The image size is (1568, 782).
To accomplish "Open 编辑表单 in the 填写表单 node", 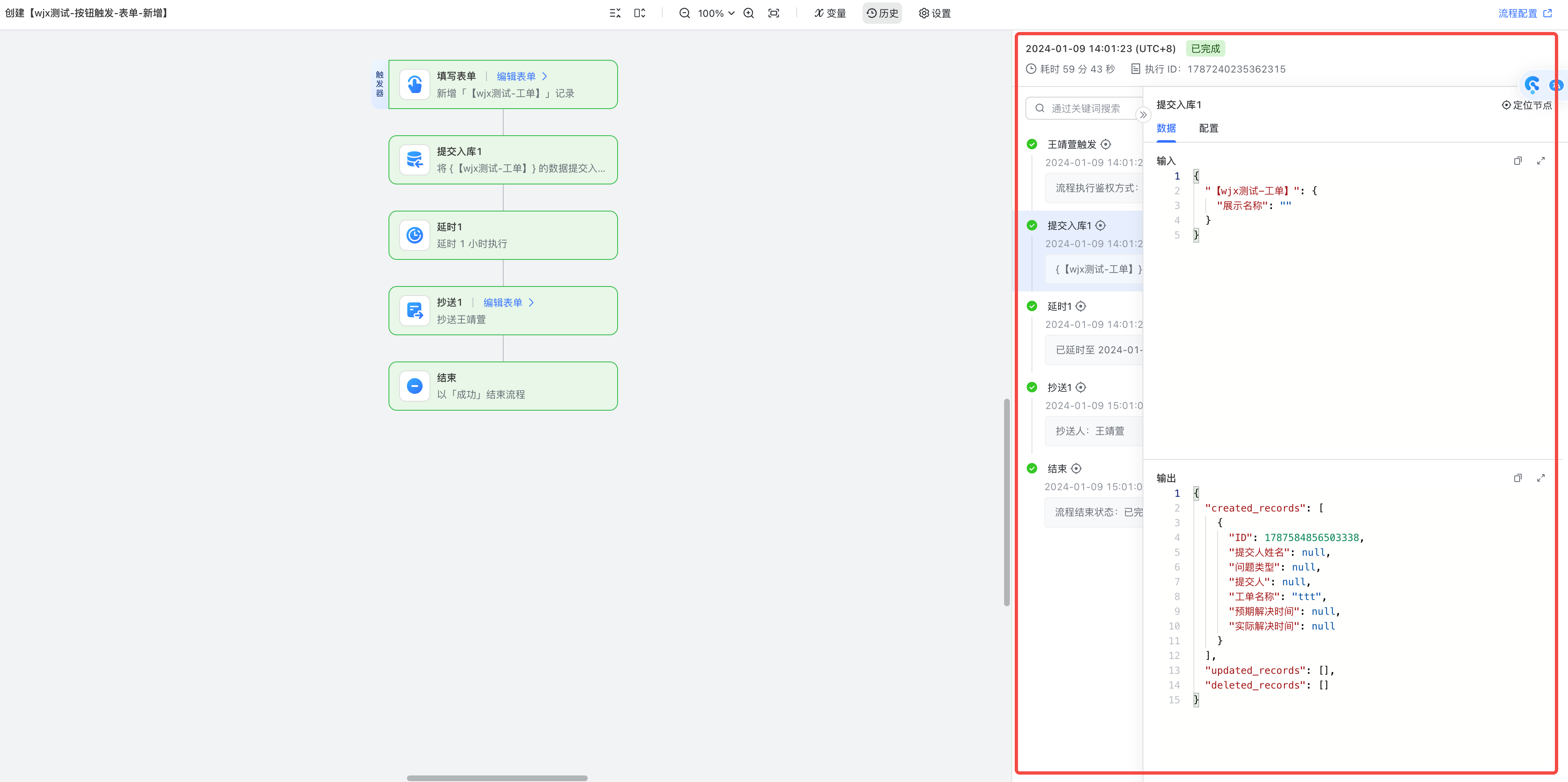I will coord(522,76).
